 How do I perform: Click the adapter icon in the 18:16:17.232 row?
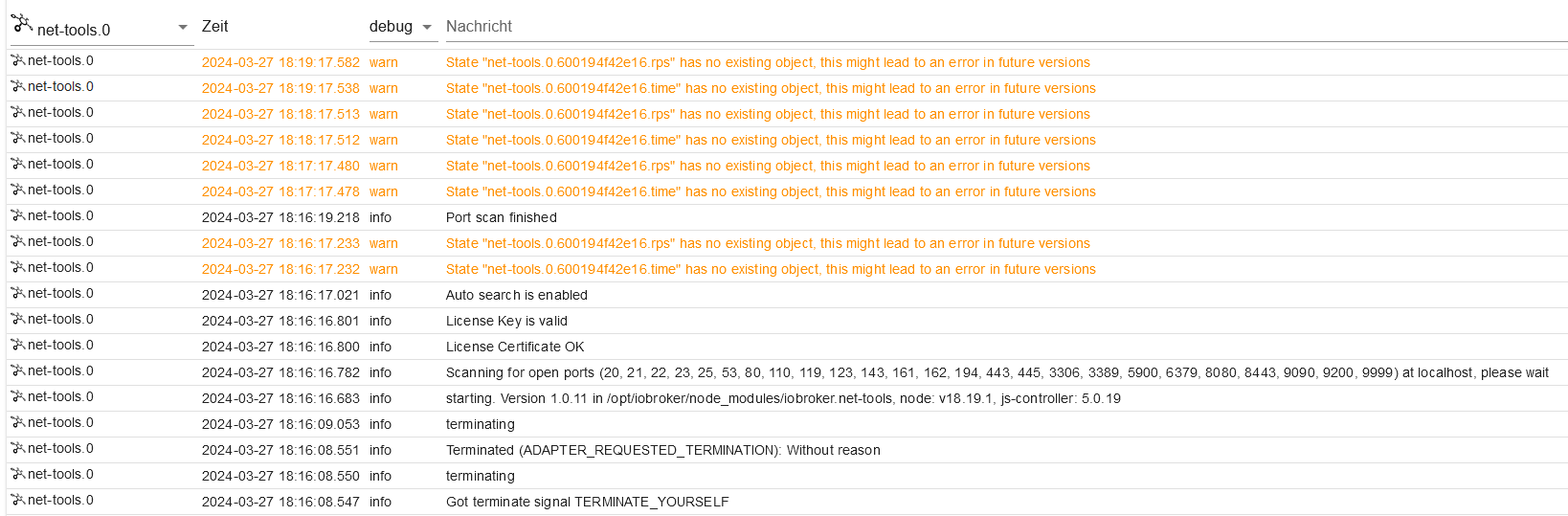tap(18, 267)
